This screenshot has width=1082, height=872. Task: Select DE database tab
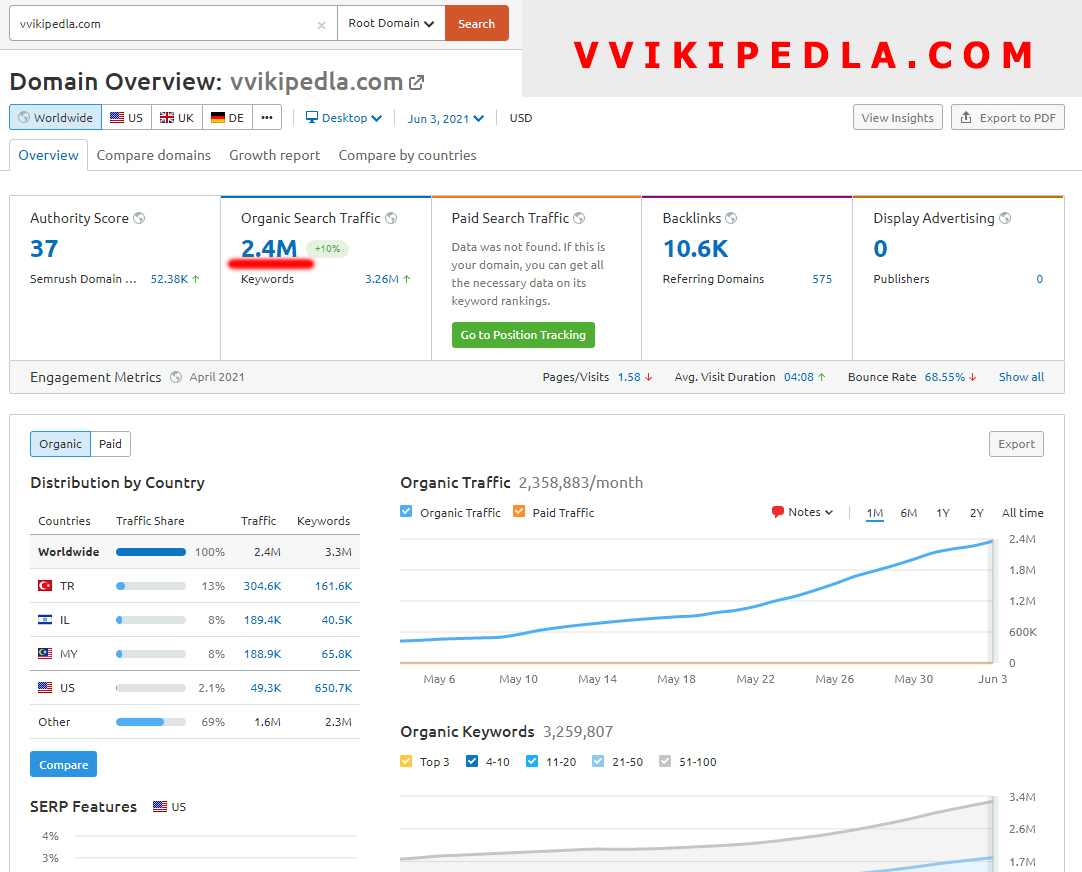click(x=228, y=117)
